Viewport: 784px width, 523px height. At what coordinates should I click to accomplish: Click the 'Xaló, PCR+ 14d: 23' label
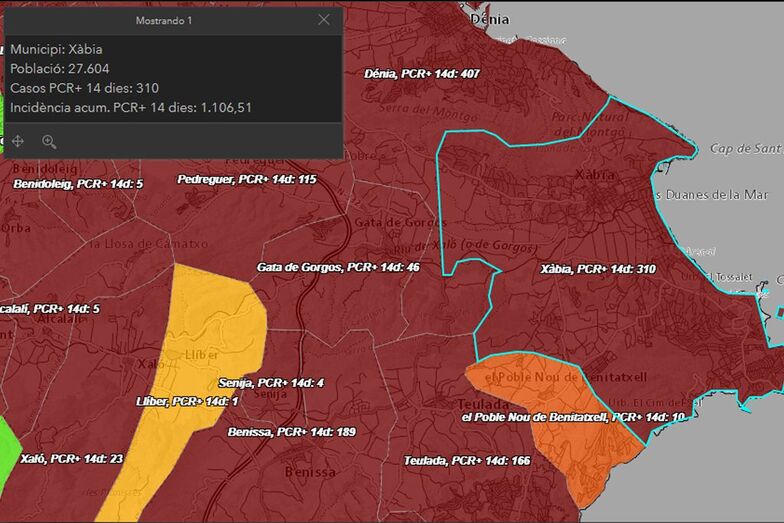coord(72,459)
